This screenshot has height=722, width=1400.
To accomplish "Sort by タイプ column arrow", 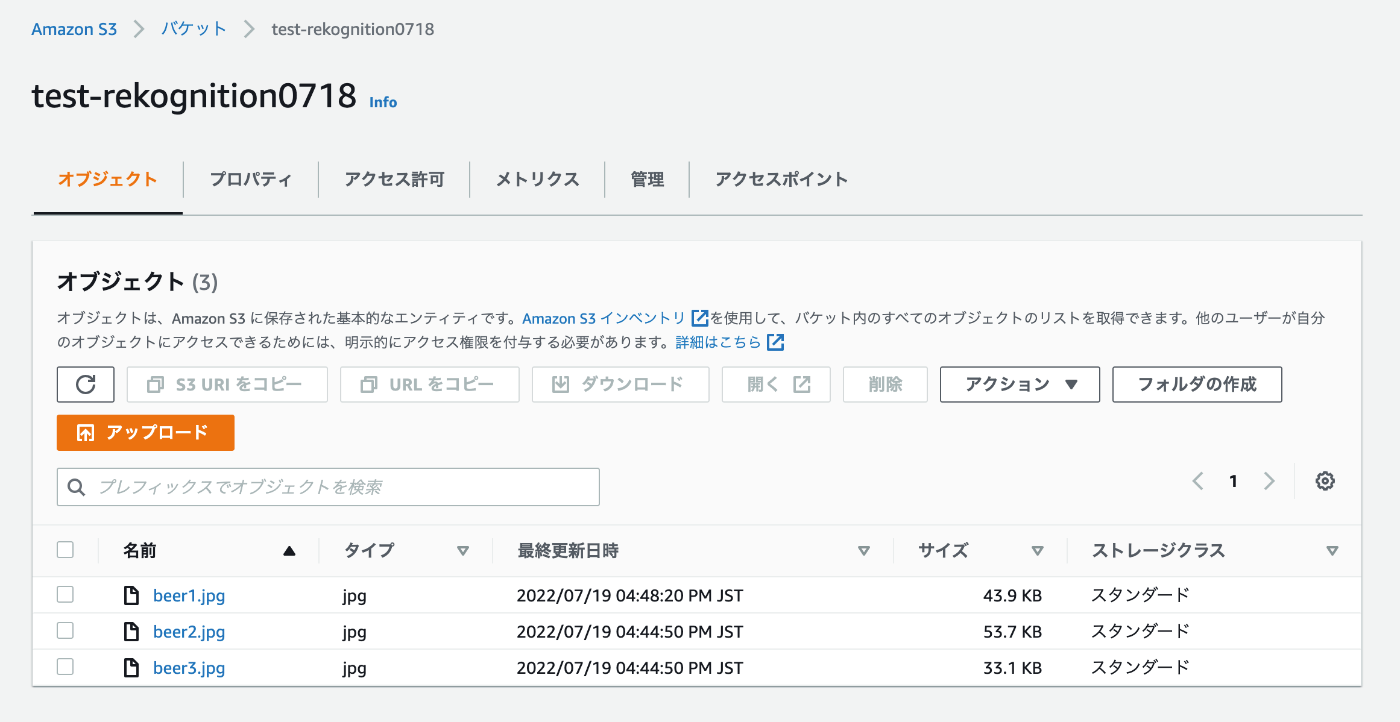I will tap(463, 551).
